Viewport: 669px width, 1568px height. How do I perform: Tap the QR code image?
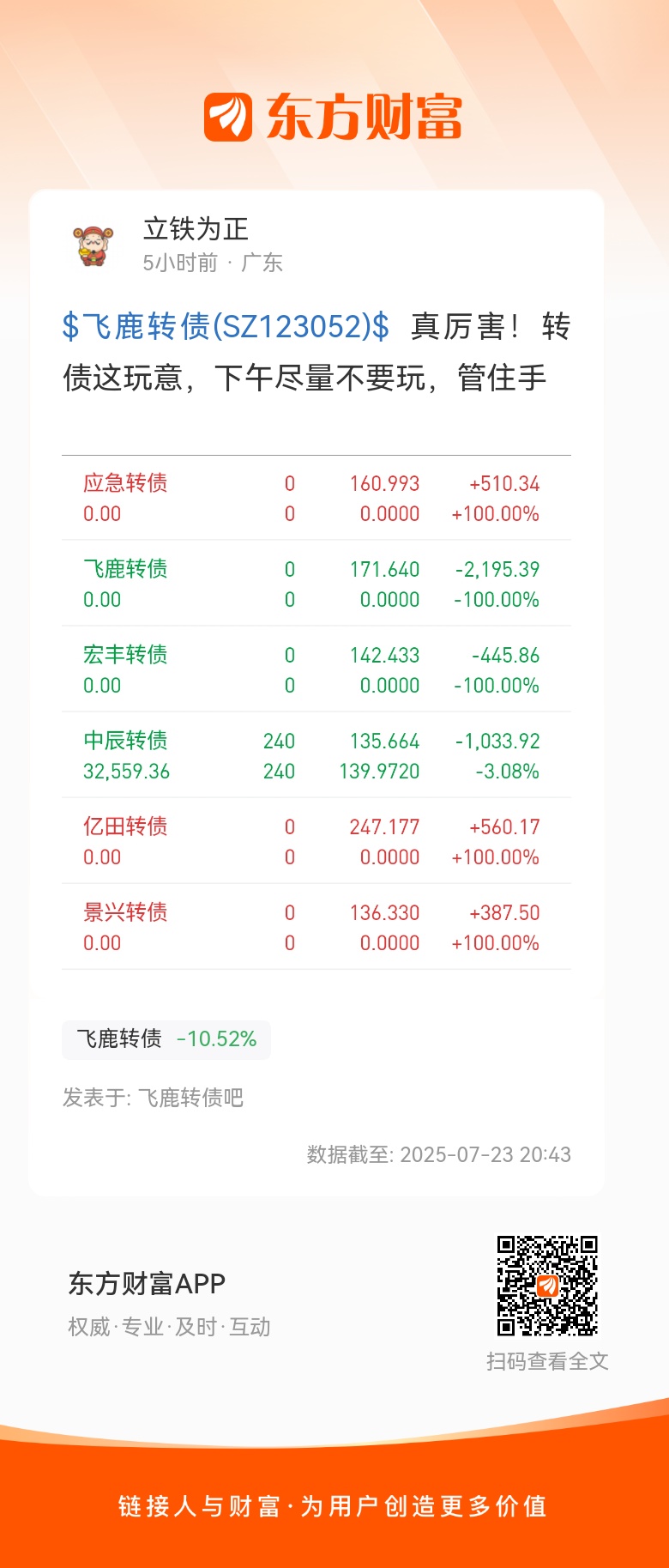pyautogui.click(x=547, y=1286)
